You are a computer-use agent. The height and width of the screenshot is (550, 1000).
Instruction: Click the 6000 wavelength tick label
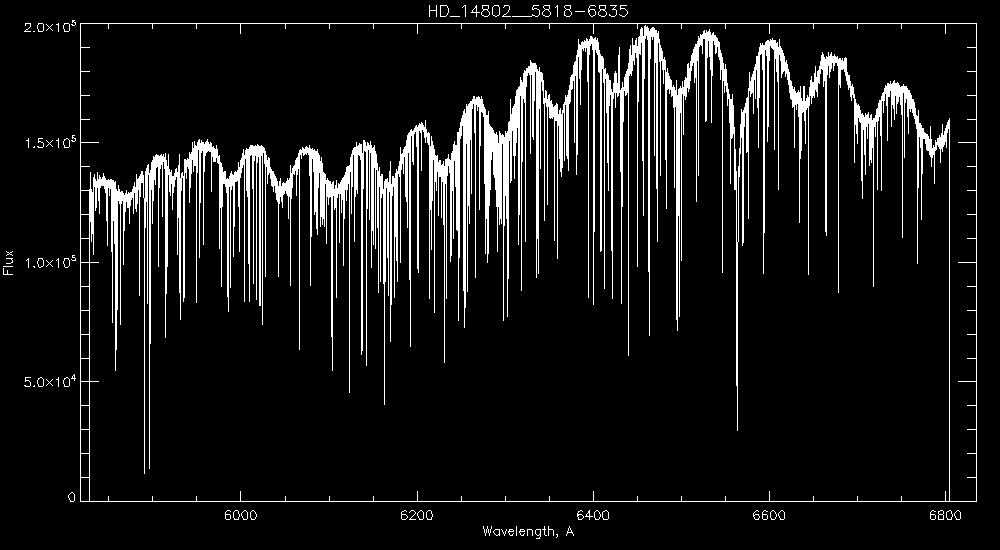click(x=240, y=516)
